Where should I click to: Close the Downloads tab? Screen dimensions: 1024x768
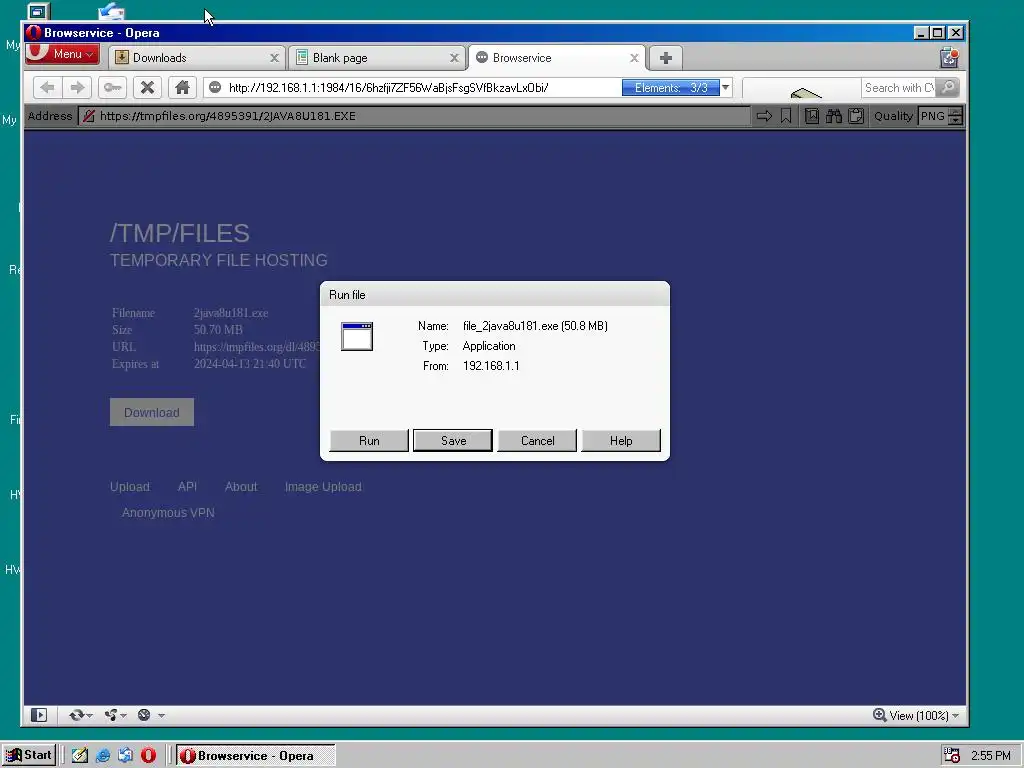[x=274, y=58]
